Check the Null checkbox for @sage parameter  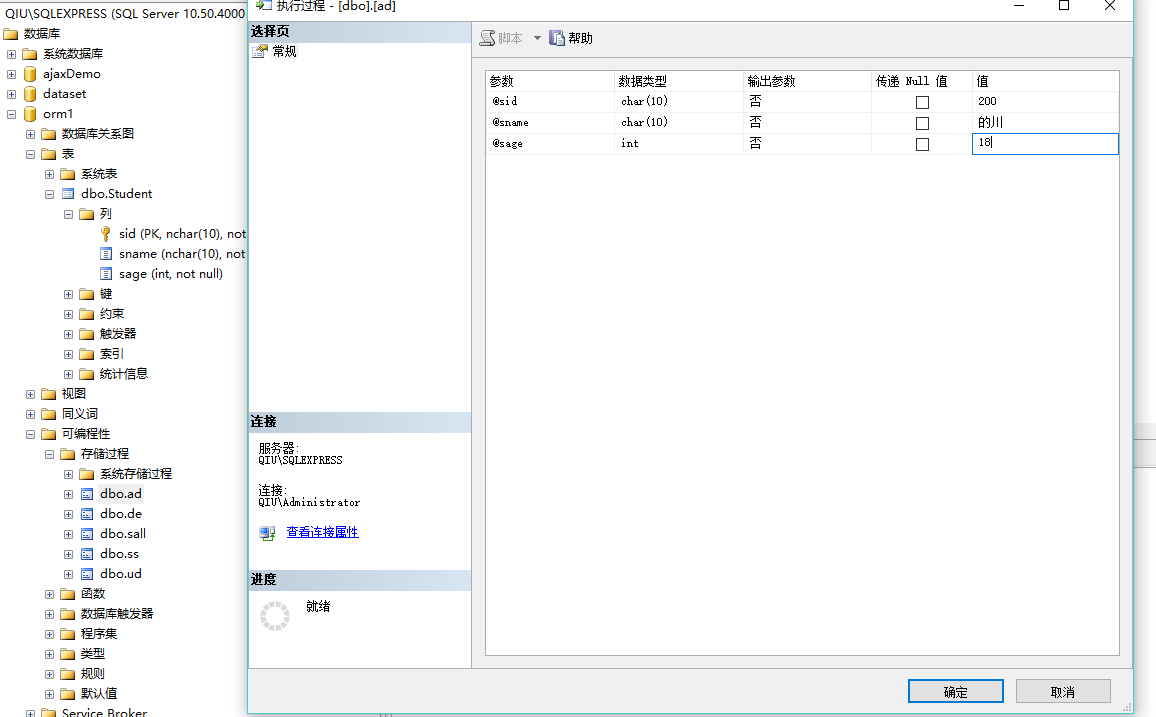coord(921,143)
